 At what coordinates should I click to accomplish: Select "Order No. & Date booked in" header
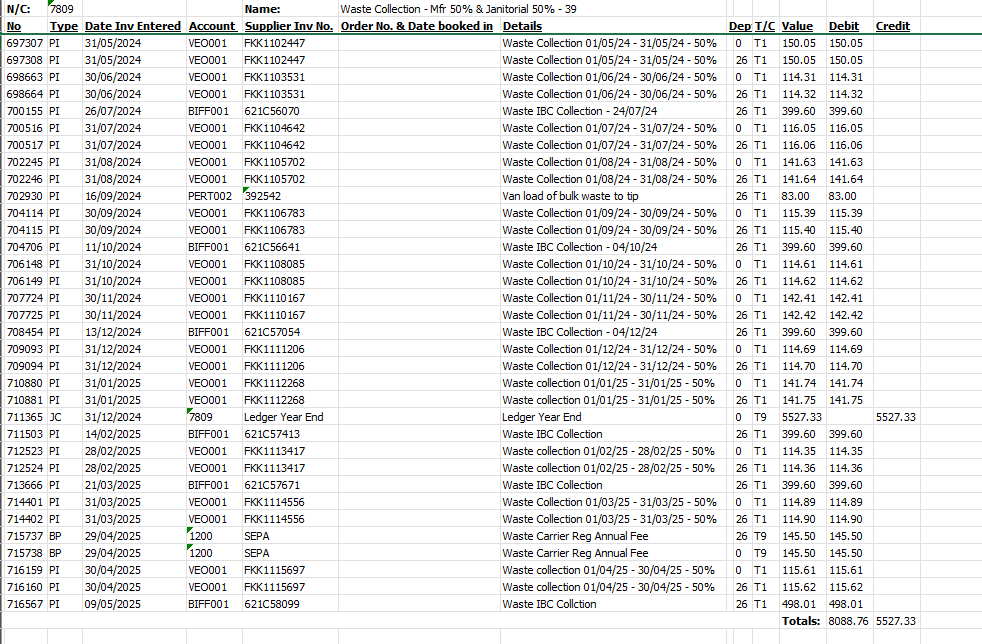click(417, 26)
